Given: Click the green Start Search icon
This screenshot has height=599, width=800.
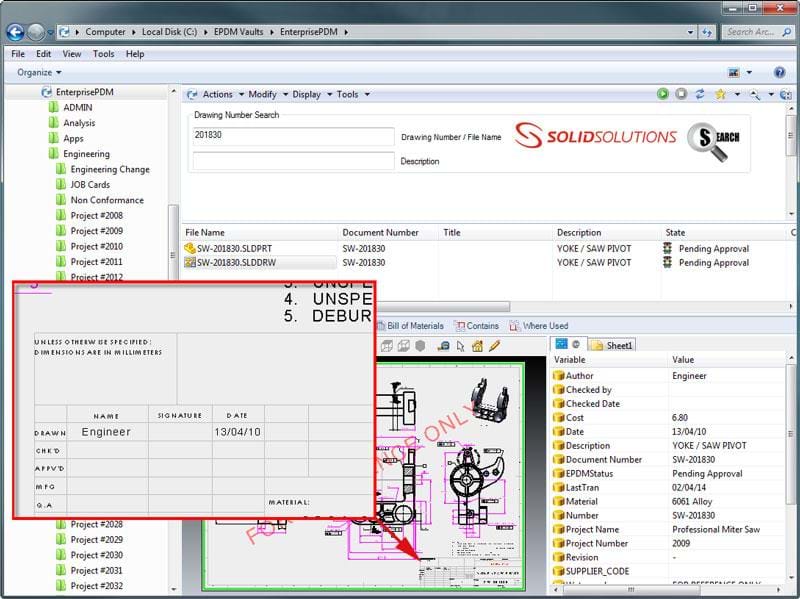Looking at the screenshot, I should coord(662,94).
